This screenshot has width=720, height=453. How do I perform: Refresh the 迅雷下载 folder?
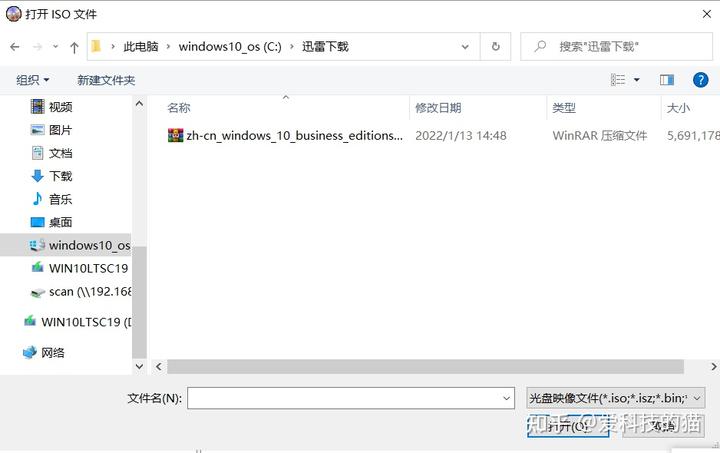pos(495,47)
